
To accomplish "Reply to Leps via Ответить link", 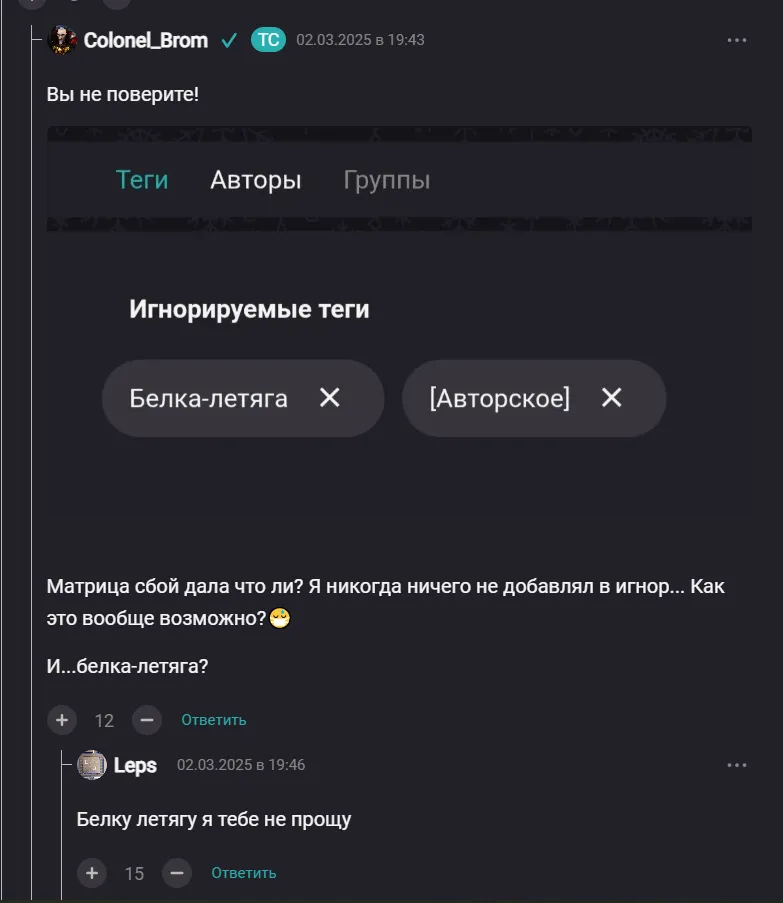I will 243,873.
